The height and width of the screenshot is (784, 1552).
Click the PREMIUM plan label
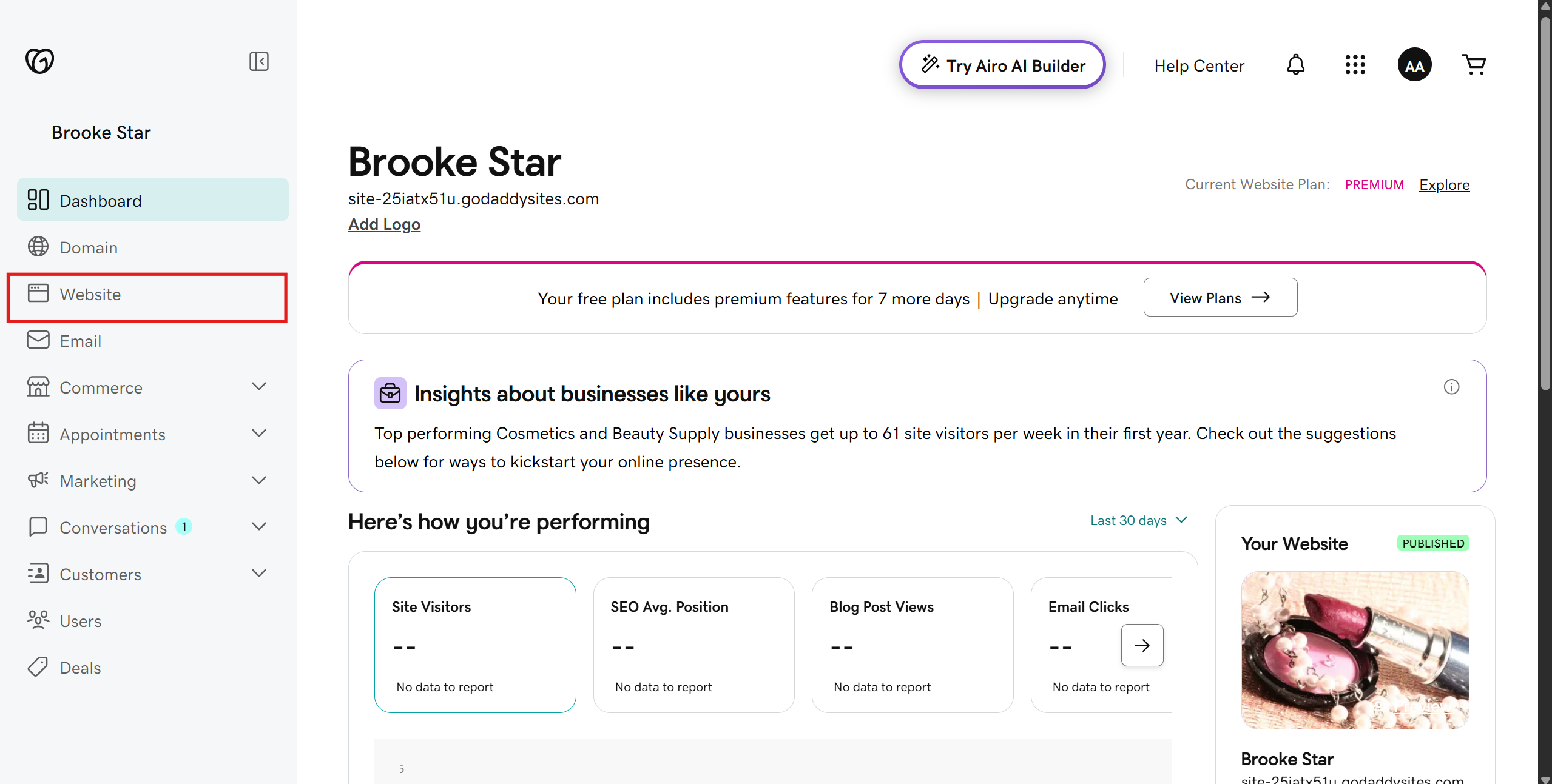tap(1374, 185)
